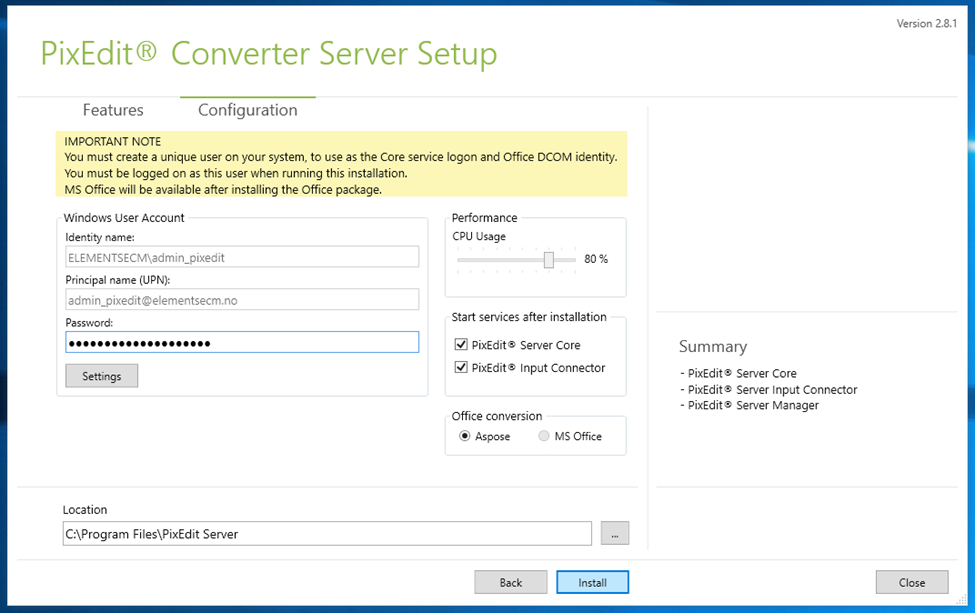Viewport: 975px width, 613px height.
Task: Click the Principal name (UPN) field
Action: 242,300
